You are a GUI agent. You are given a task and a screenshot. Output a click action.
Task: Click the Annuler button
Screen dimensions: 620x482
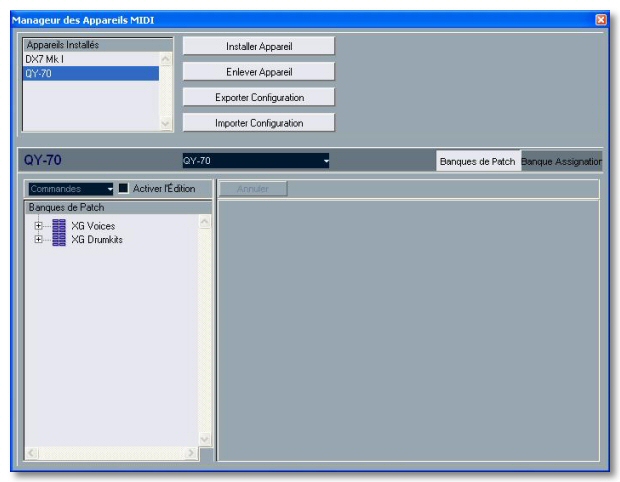coord(253,189)
